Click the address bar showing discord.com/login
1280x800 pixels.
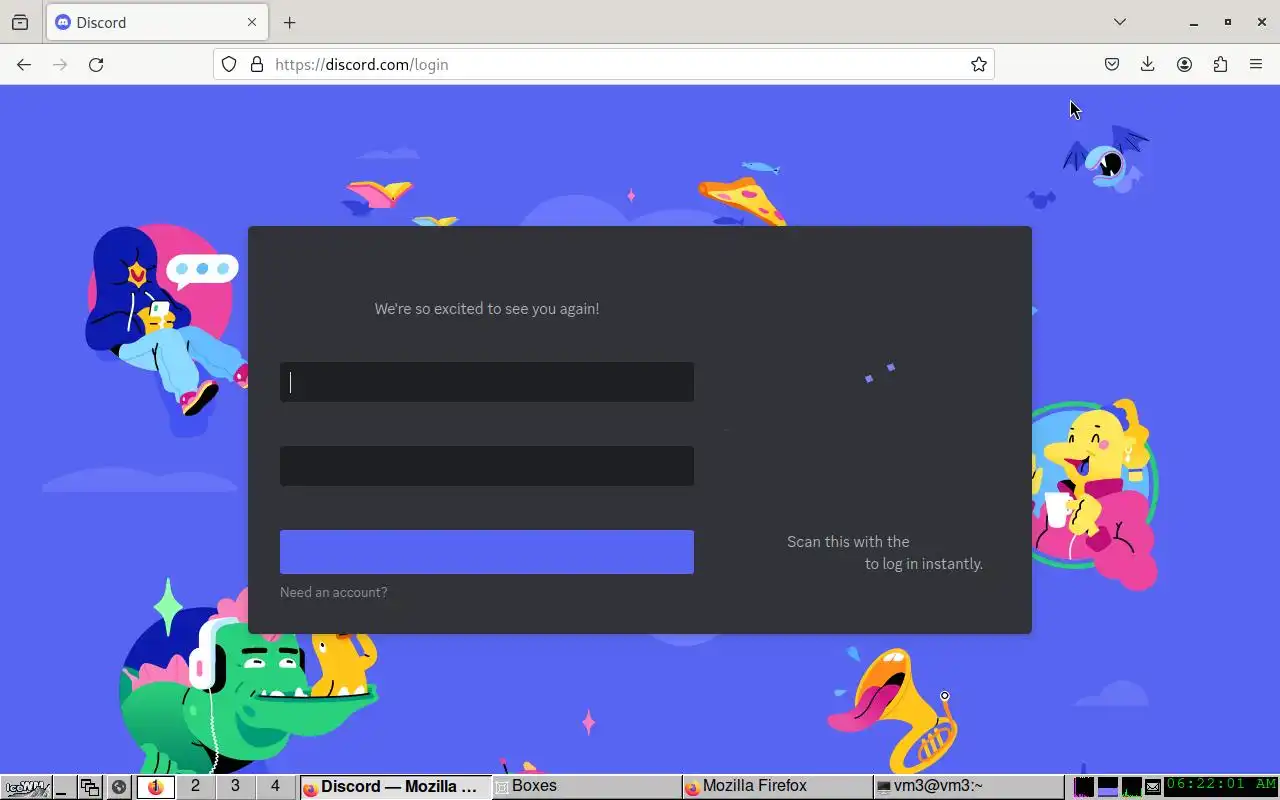604,64
